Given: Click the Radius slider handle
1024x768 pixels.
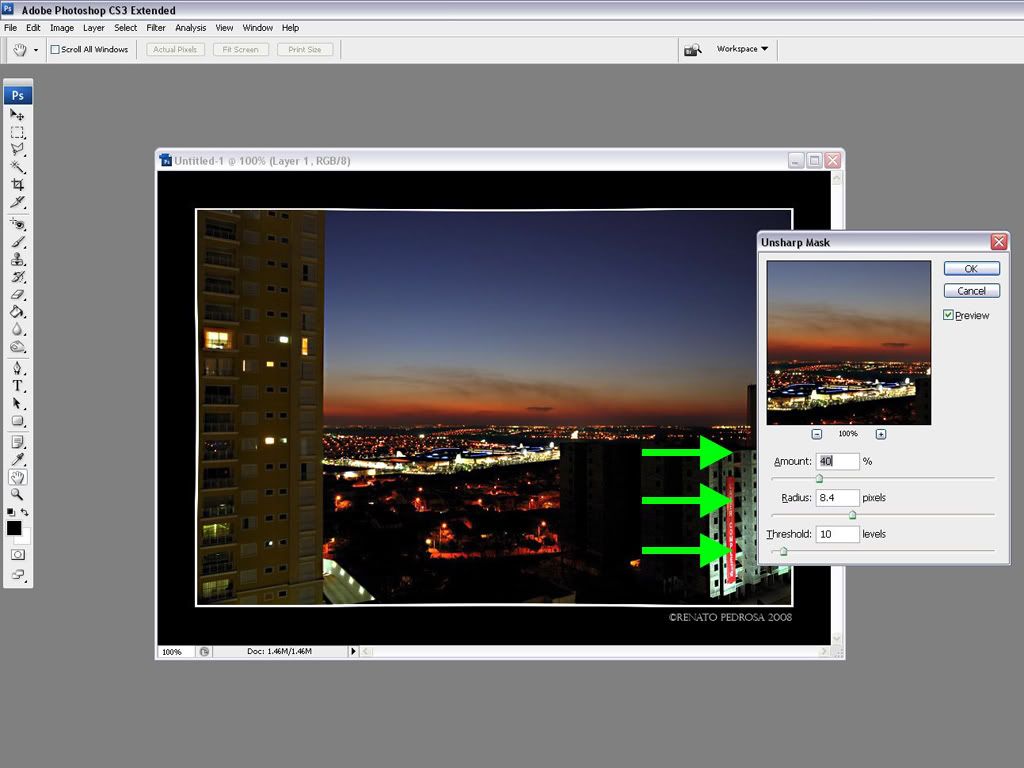Looking at the screenshot, I should tap(852, 515).
